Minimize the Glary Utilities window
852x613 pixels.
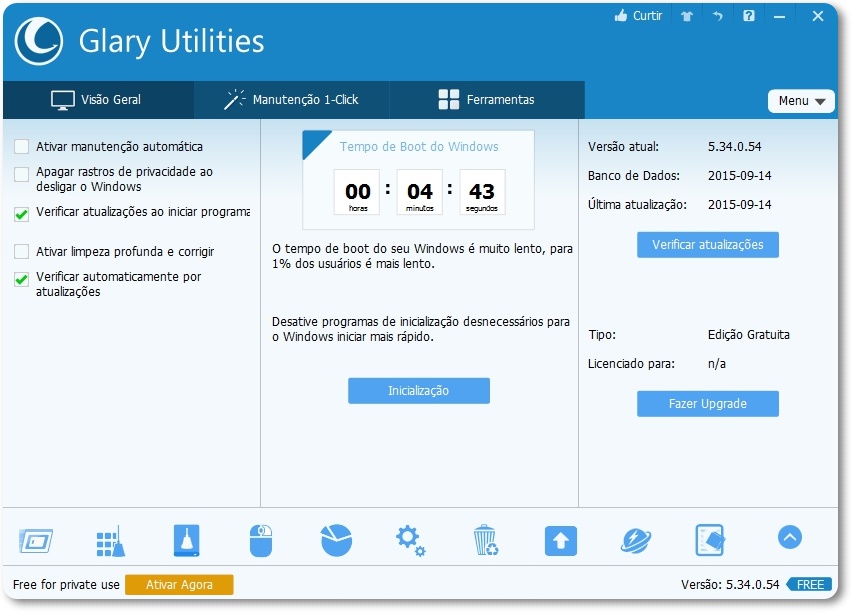[779, 17]
